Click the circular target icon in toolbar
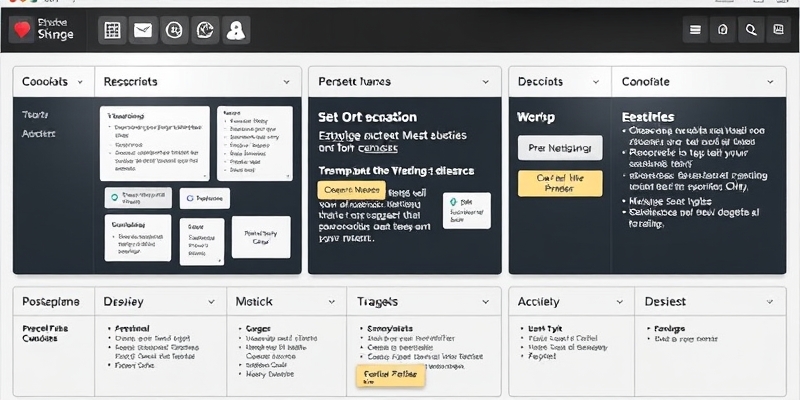Image resolution: width=800 pixels, height=400 pixels. 174,31
